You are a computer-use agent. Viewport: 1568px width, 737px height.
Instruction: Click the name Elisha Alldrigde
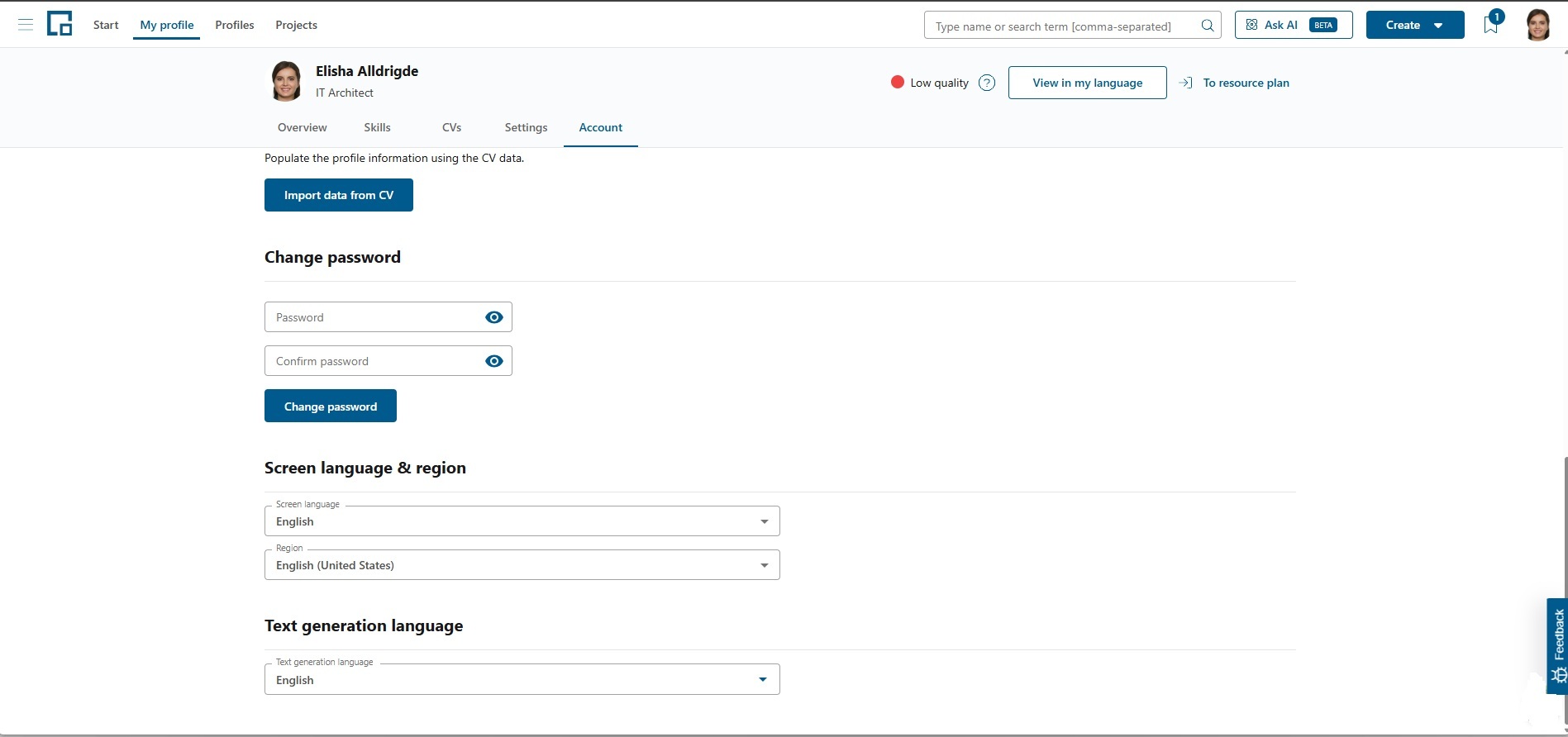pyautogui.click(x=367, y=71)
